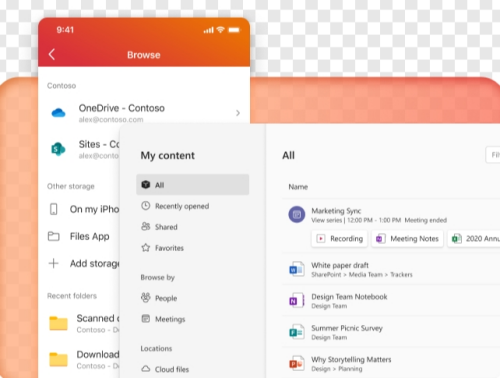Click the People group icon
Viewport: 500px width, 378px height.
[x=146, y=297]
